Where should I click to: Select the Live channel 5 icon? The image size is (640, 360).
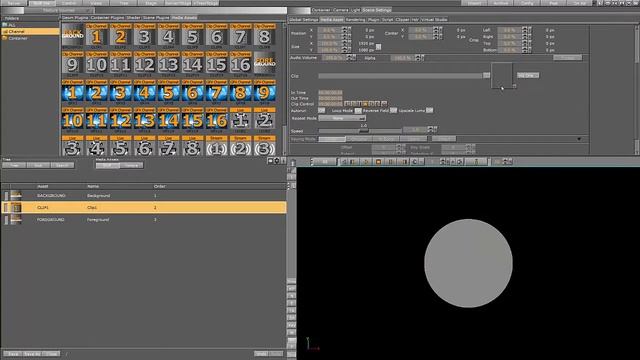click(x=120, y=146)
